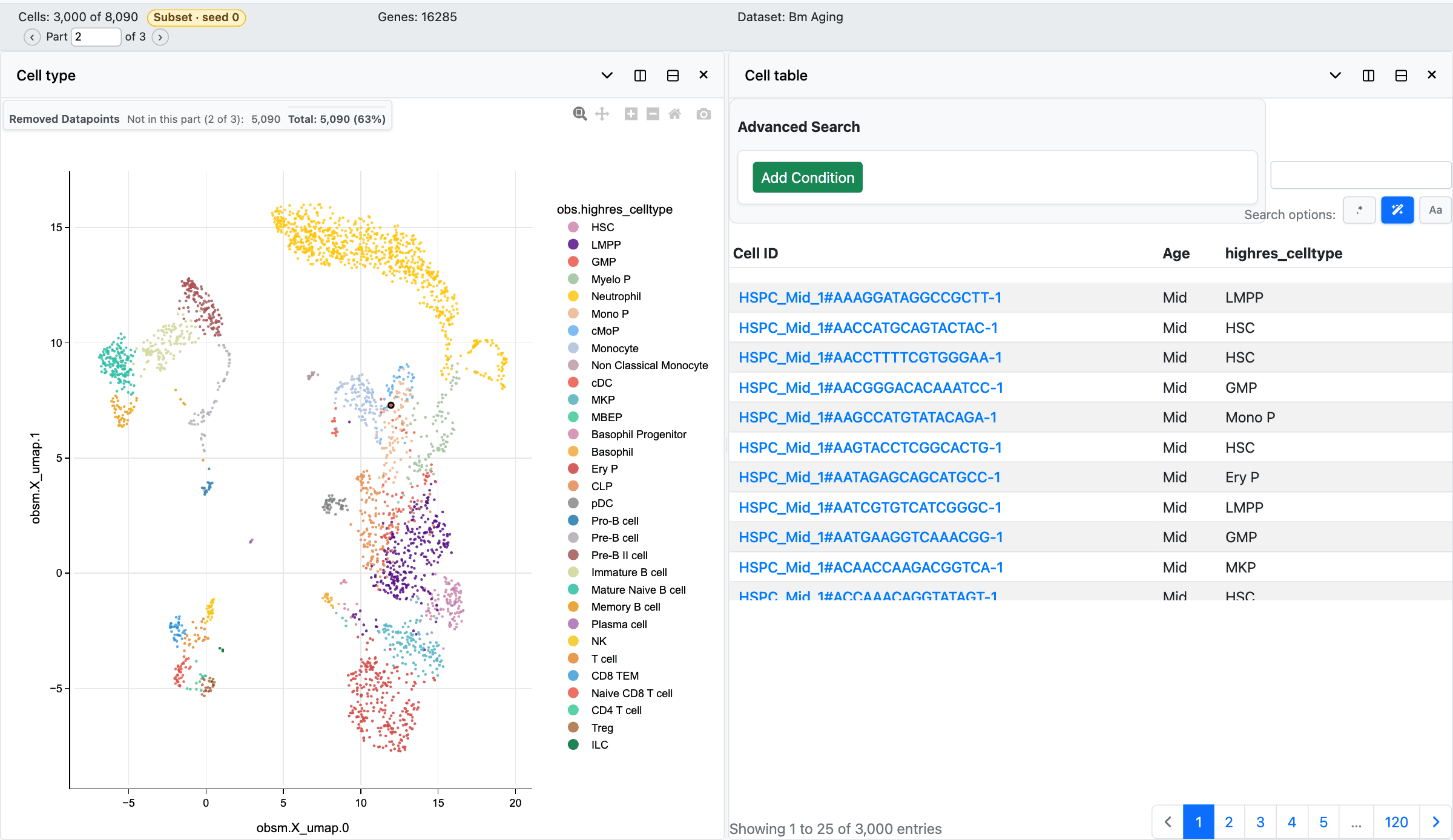
Task: Split Cell type panel vertically
Action: point(640,76)
